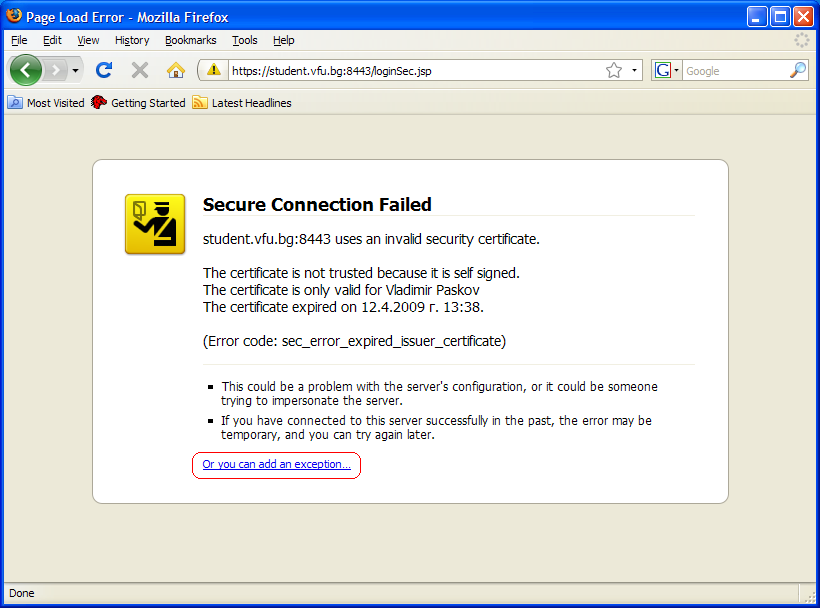Click the 'Done' status bar text
This screenshot has height=608, width=820.
pos(21,593)
